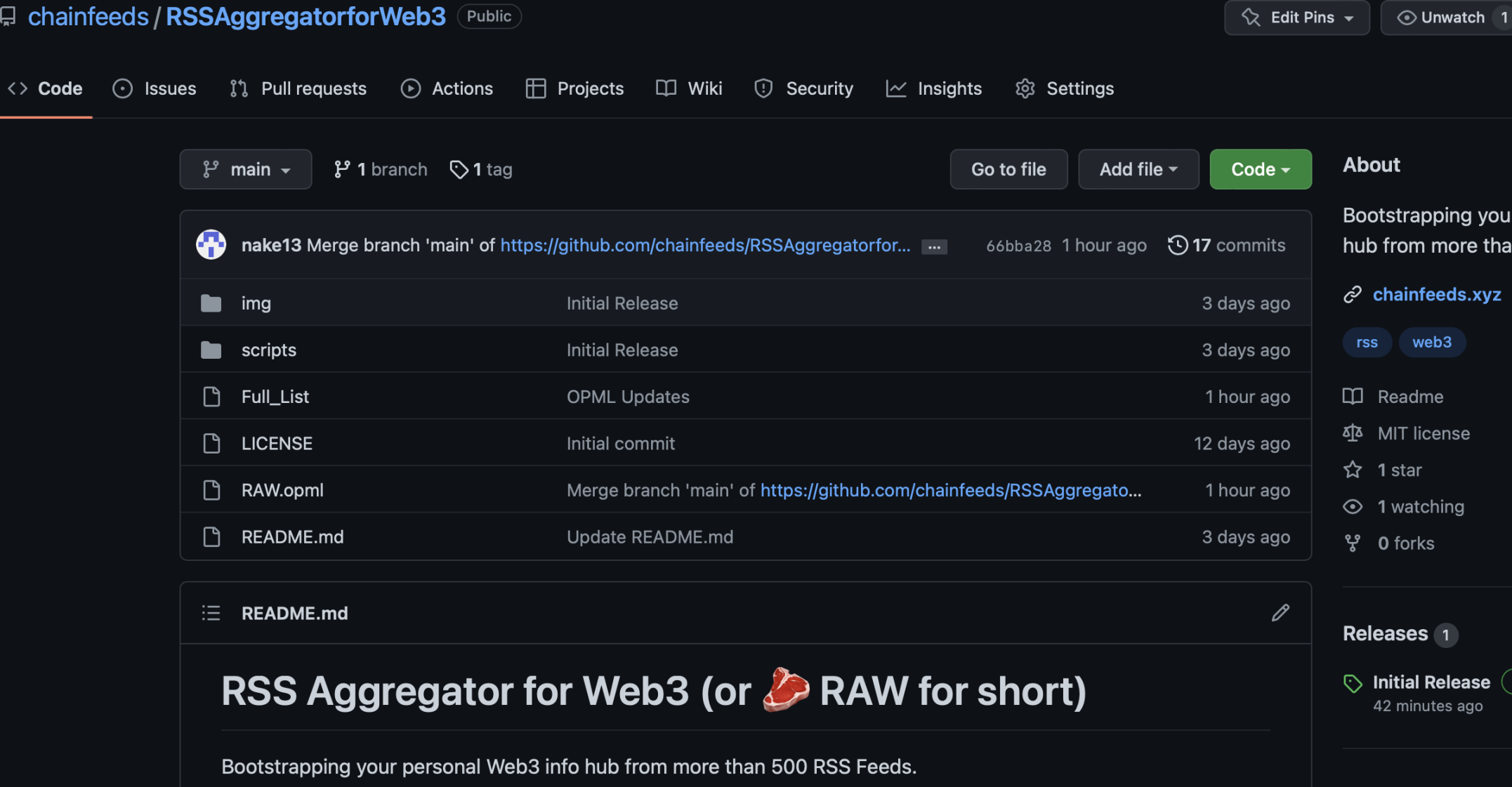Screen dimensions: 1512x787
Task: Click the scripts folder icon
Action: (211, 350)
